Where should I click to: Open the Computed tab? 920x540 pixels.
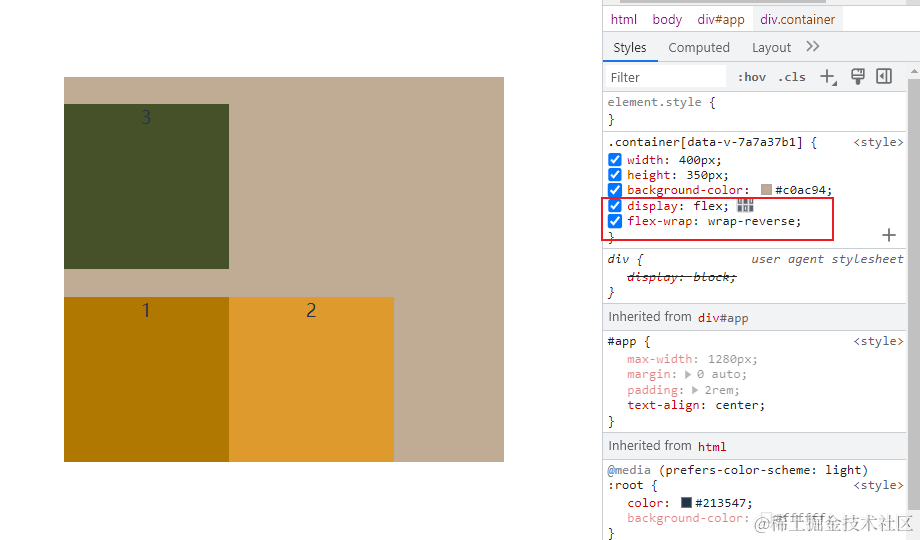699,48
